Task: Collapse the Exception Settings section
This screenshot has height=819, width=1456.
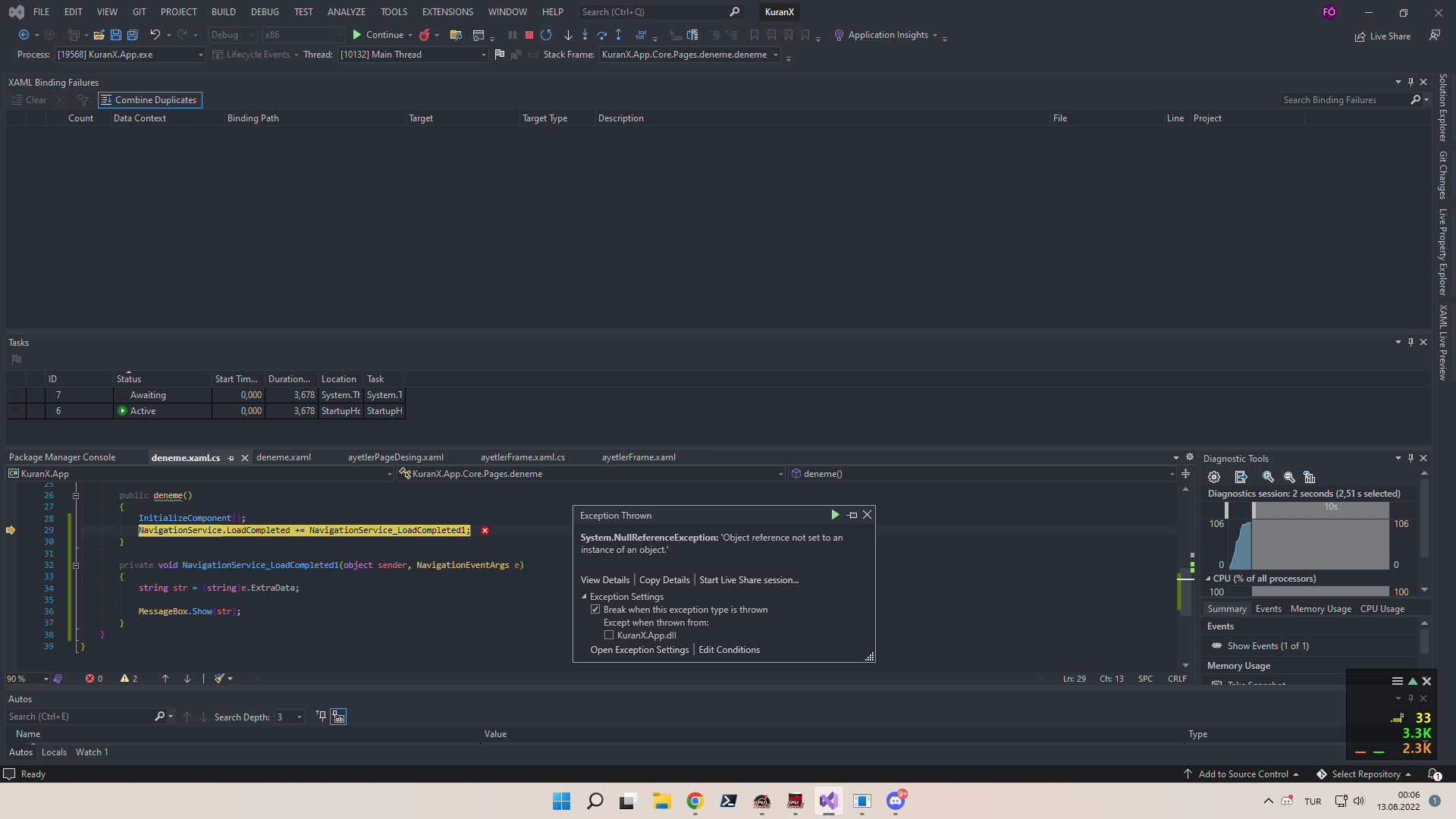Action: pyautogui.click(x=584, y=597)
